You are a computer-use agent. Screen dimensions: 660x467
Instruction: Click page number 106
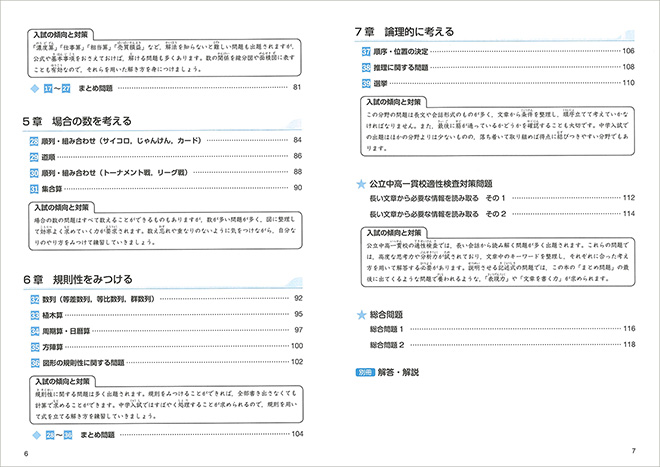[x=628, y=51]
